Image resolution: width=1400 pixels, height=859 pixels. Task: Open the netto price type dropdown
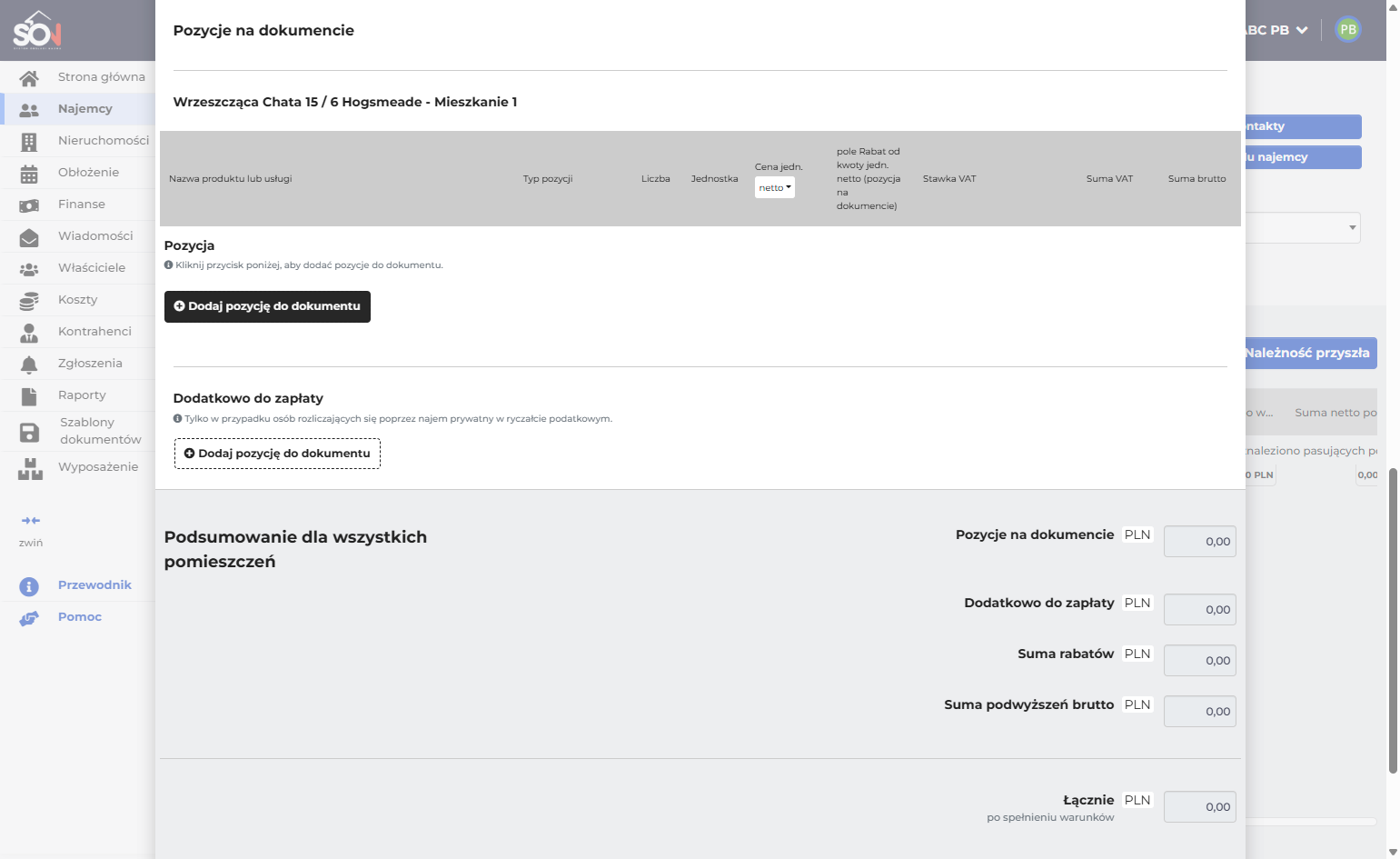(775, 187)
